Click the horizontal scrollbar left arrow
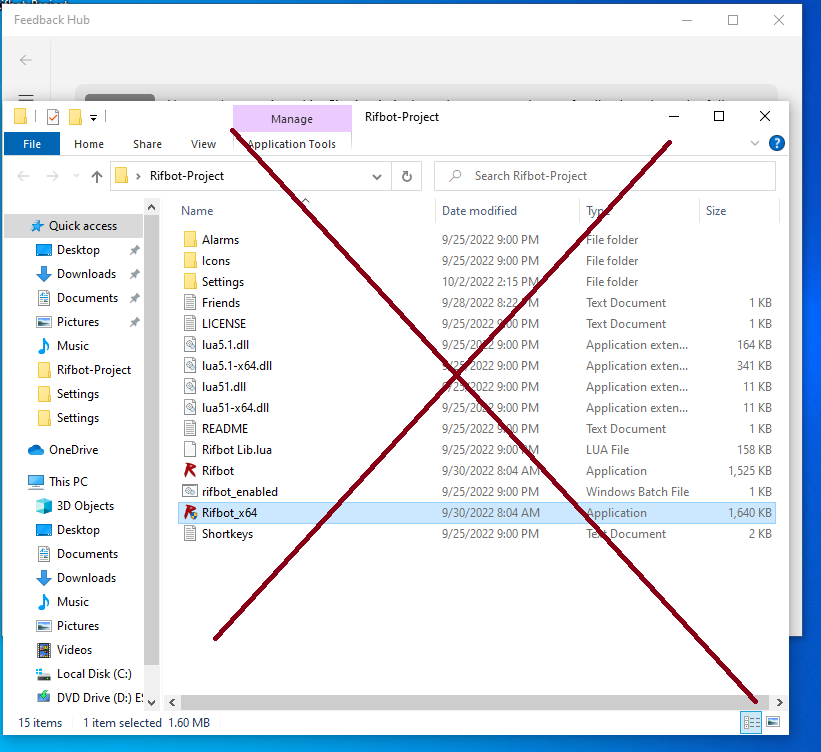Viewport: 821px width, 752px height. pyautogui.click(x=172, y=703)
